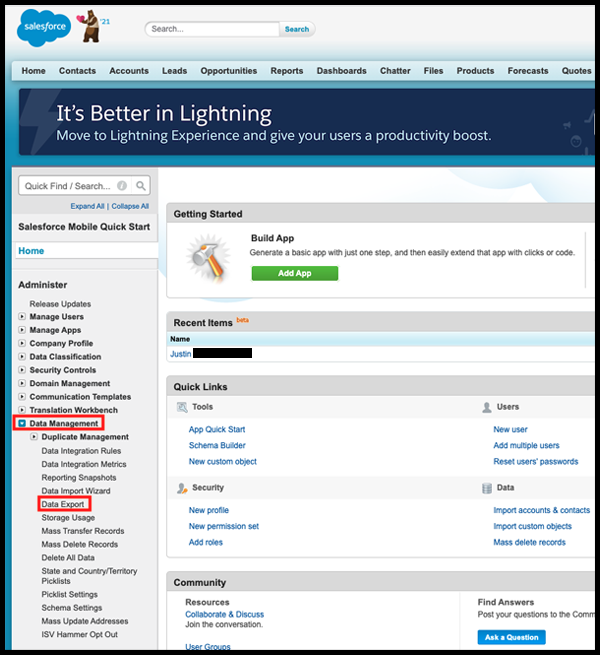This screenshot has height=655, width=600.
Task: Collapse the Data Management section arrow
Action: point(23,424)
